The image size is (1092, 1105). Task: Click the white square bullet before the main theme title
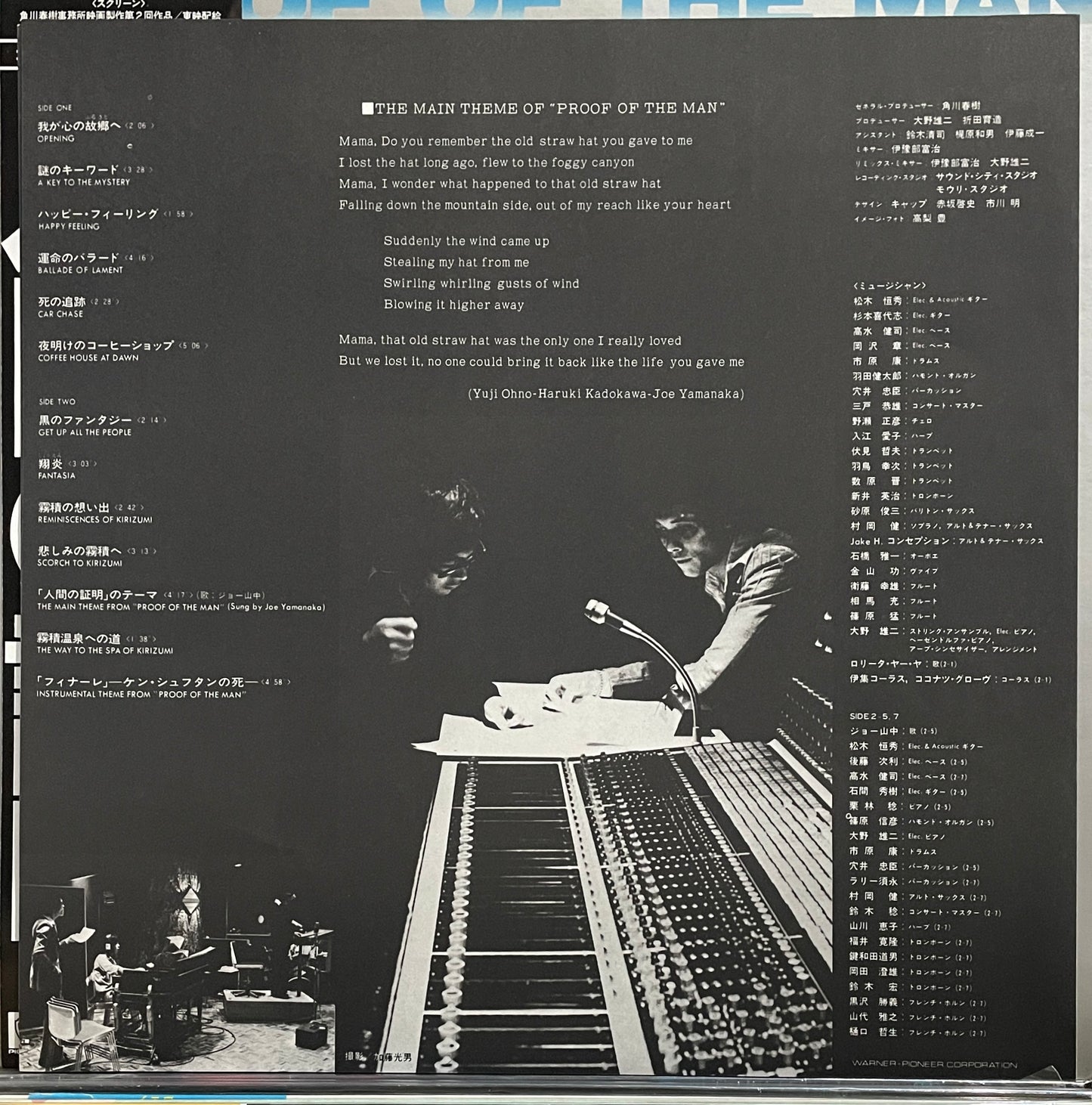[x=368, y=109]
